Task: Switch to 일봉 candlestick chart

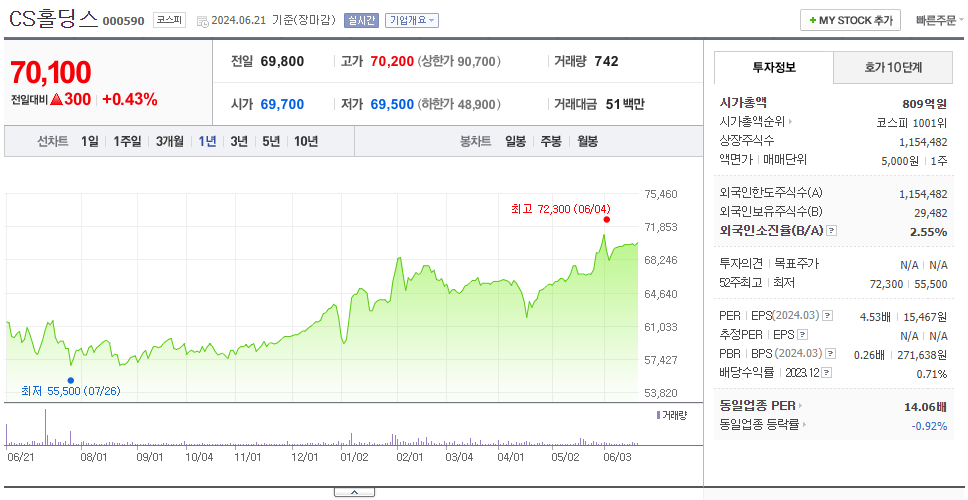Action: (515, 141)
